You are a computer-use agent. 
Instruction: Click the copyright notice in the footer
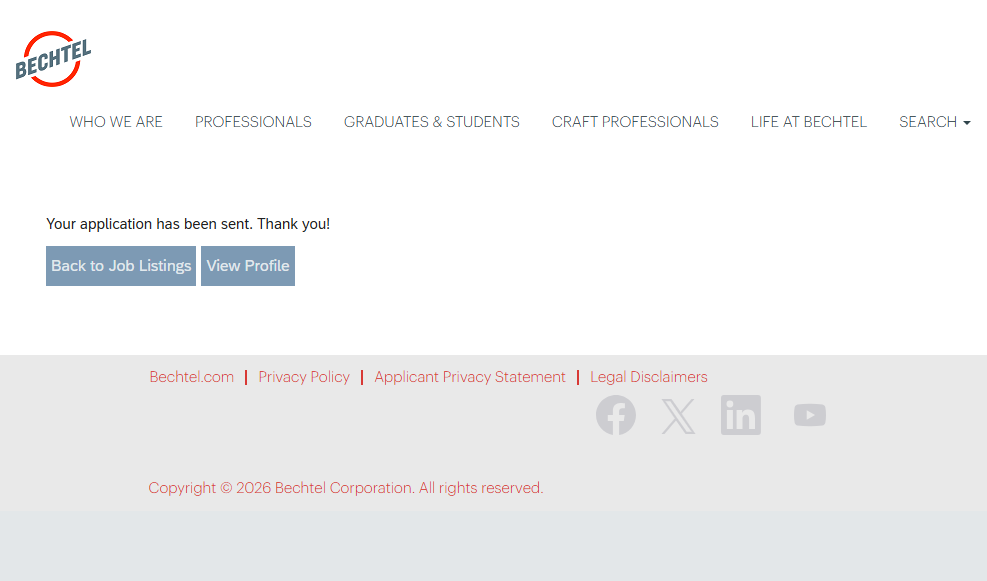click(x=346, y=488)
